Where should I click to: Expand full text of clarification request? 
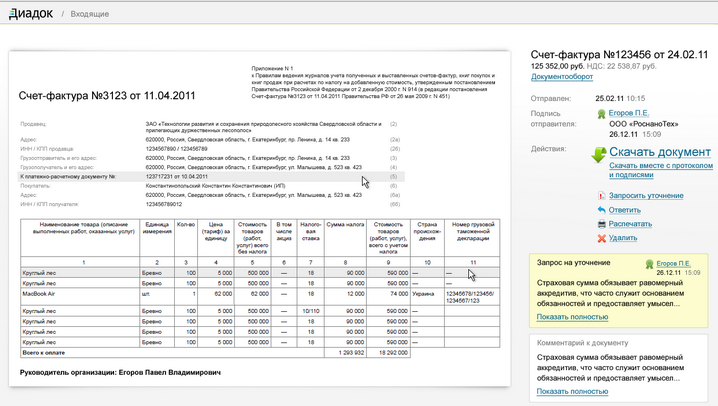coord(572,317)
